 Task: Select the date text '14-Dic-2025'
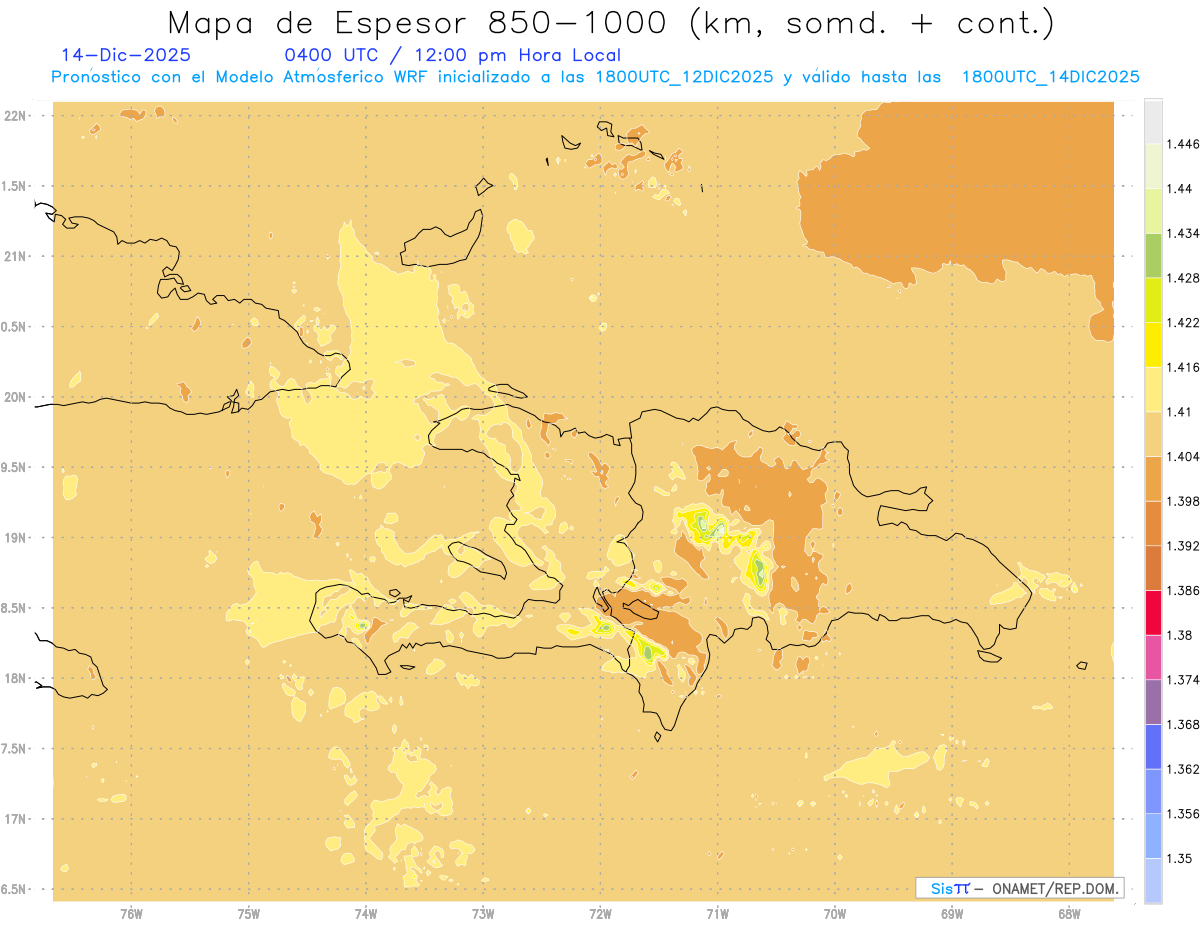[x=126, y=55]
